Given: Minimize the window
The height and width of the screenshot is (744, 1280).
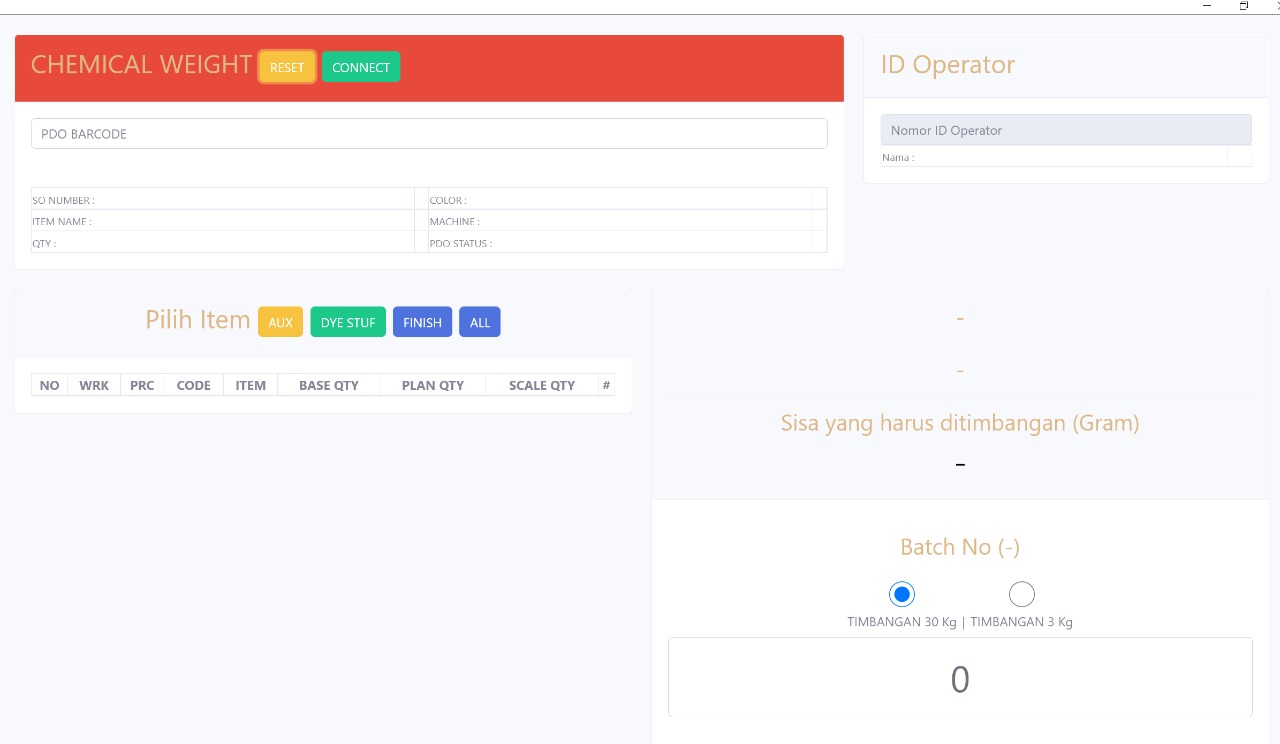Looking at the screenshot, I should pos(1207,6).
